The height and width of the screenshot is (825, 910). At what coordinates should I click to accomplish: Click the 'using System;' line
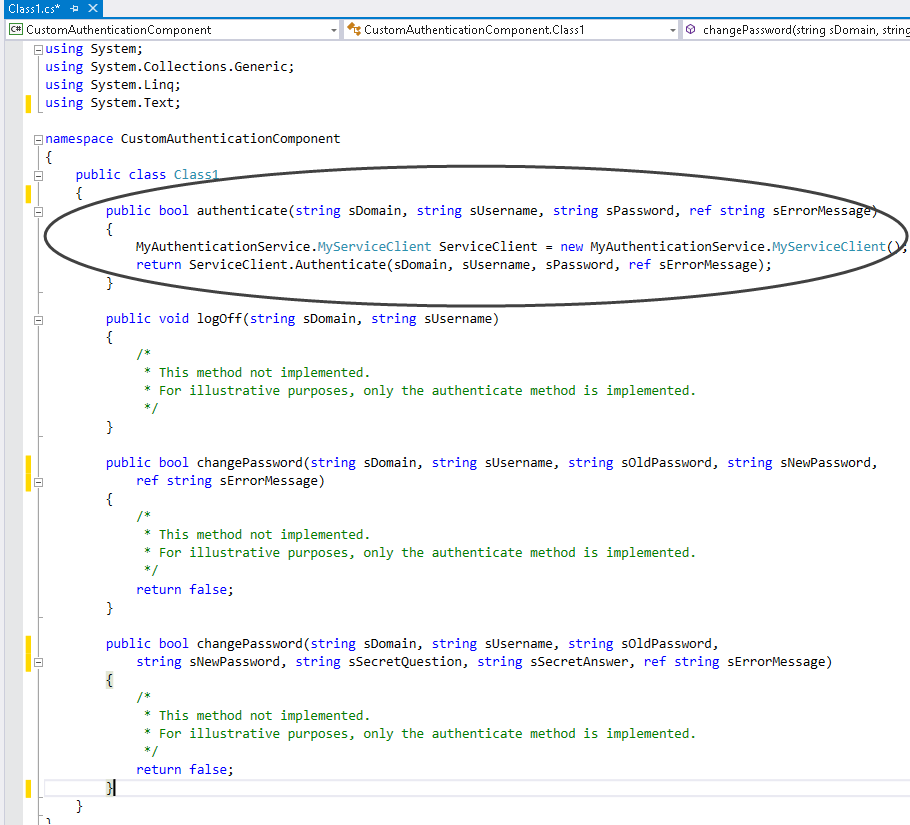click(x=94, y=49)
